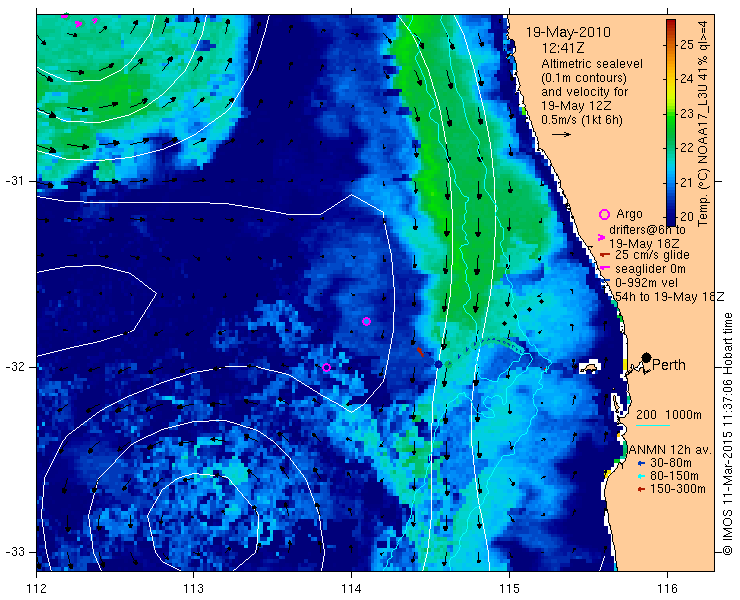Click the 'Altimetric sealevel' text
Image resolution: width=740 pixels, height=600 pixels.
point(592,64)
